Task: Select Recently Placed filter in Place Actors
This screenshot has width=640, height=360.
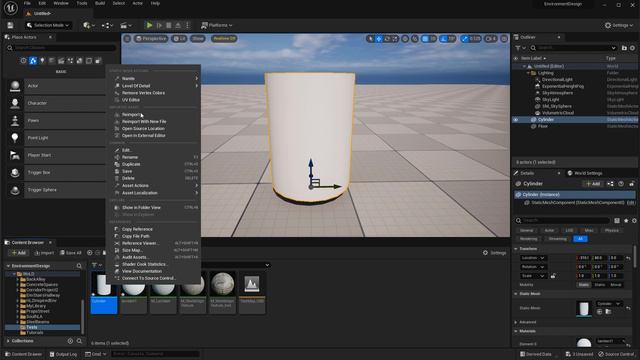Action: (x=23, y=61)
